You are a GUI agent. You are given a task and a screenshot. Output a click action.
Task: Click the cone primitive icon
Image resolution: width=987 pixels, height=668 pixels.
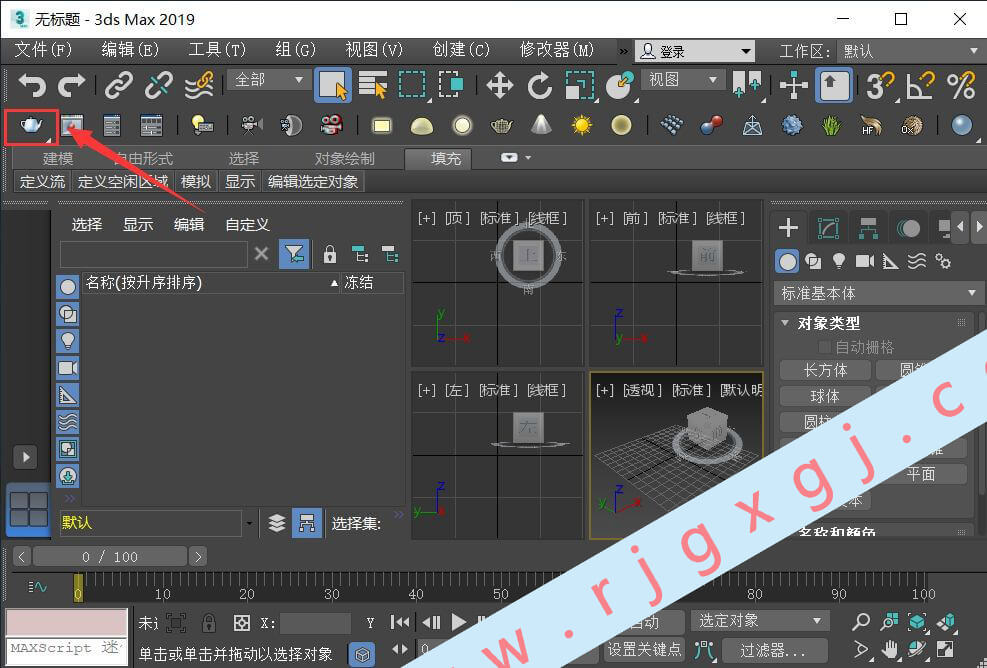[x=541, y=125]
